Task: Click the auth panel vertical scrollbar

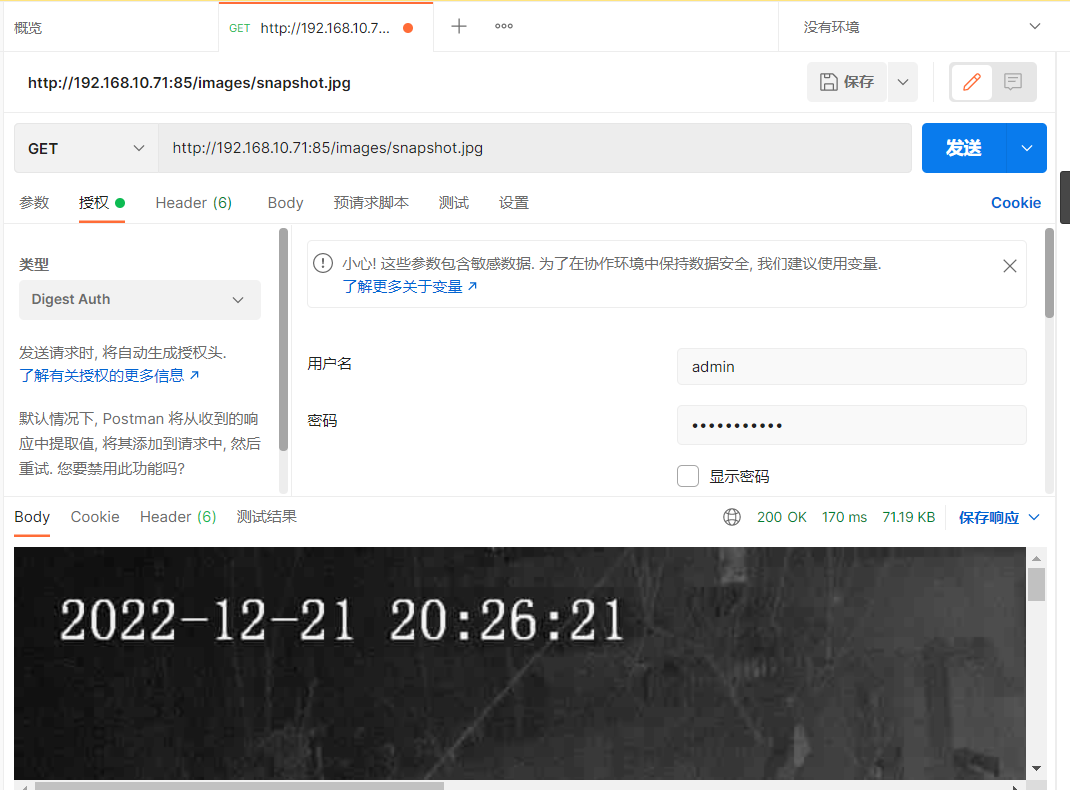Action: pyautogui.click(x=1050, y=273)
